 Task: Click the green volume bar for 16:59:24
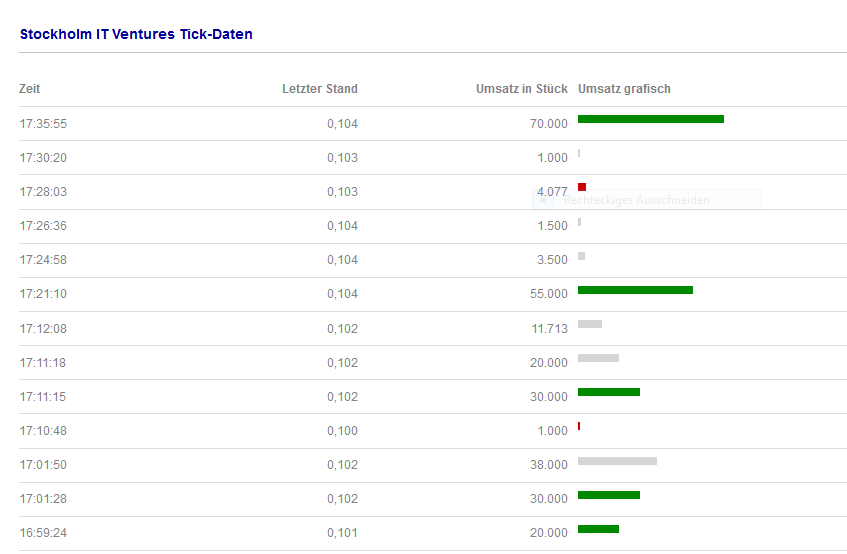599,529
